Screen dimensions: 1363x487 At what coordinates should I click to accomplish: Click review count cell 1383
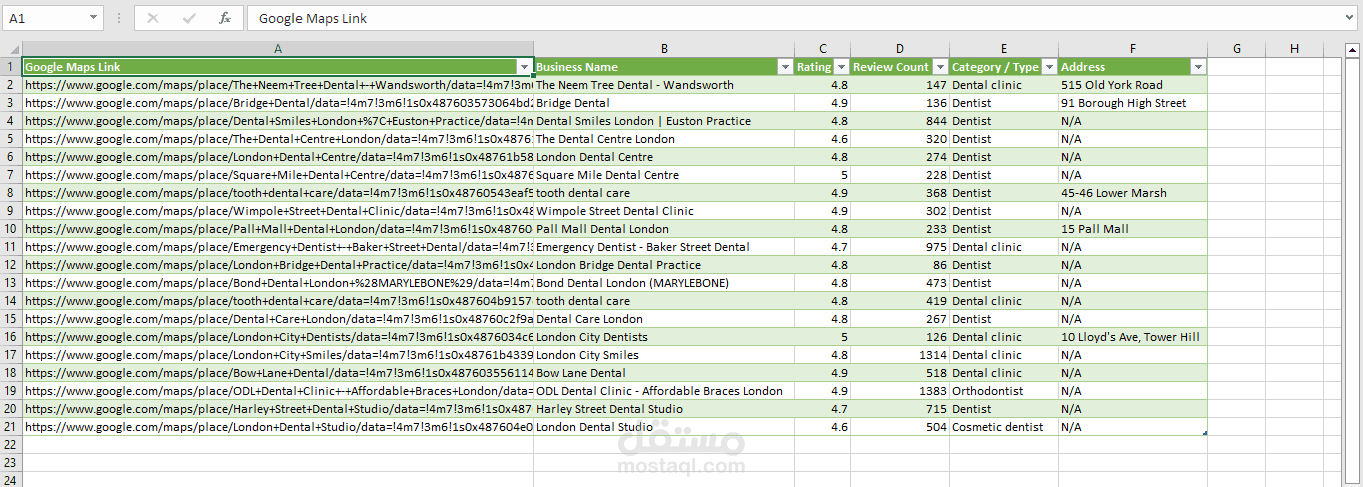pyautogui.click(x=900, y=391)
